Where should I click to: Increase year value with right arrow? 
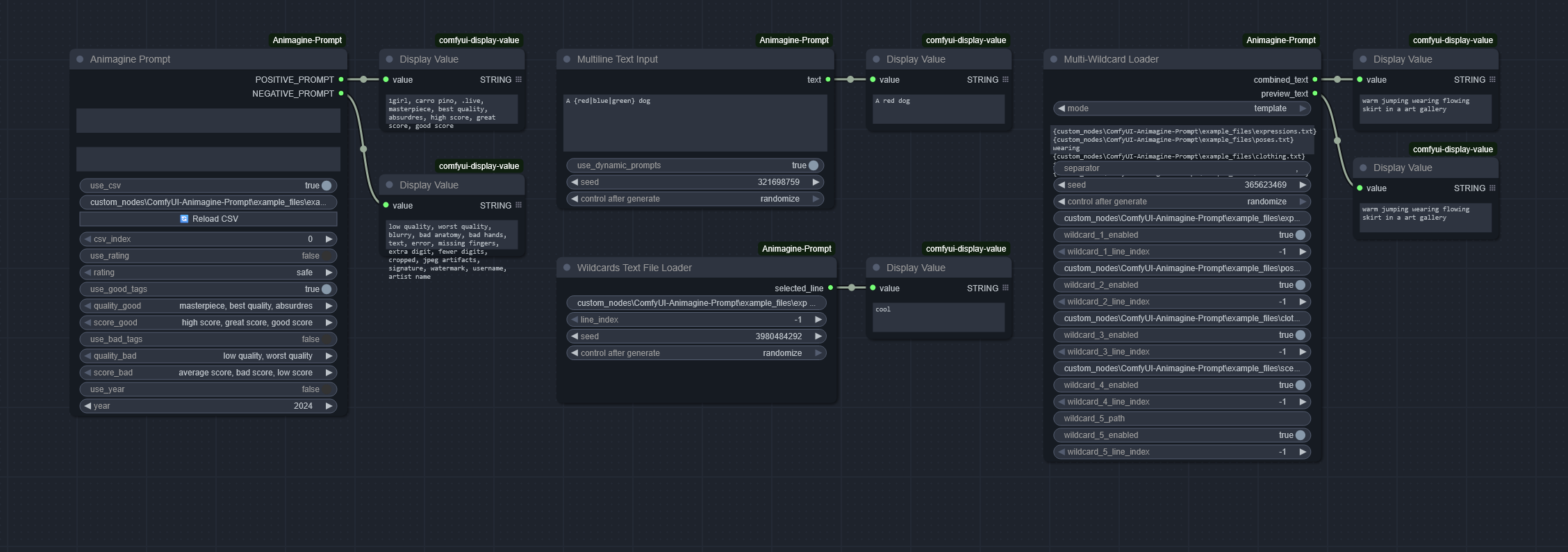tap(329, 405)
